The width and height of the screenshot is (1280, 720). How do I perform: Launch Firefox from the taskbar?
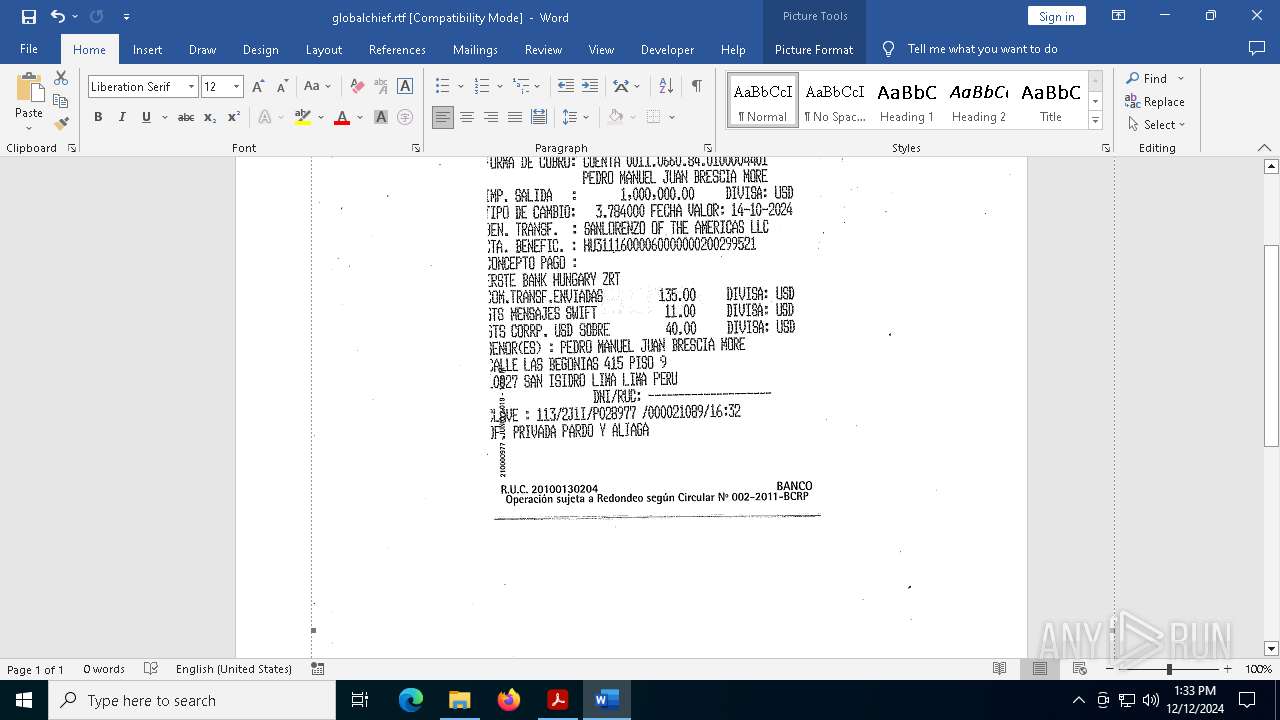509,700
